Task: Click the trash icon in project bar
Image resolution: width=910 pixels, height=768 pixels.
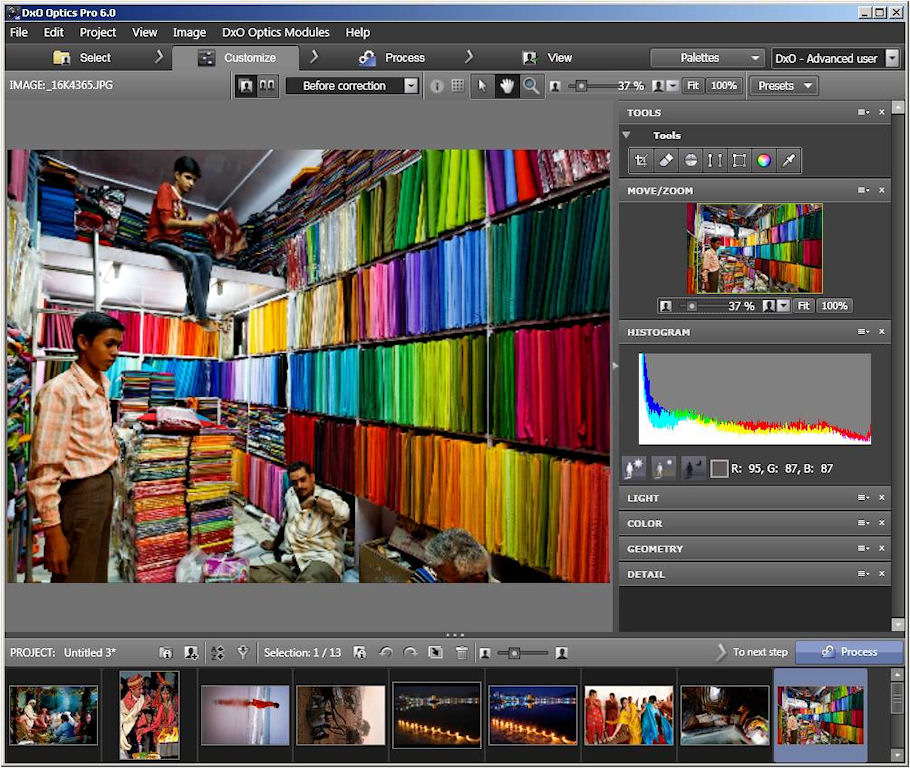Action: coord(461,653)
